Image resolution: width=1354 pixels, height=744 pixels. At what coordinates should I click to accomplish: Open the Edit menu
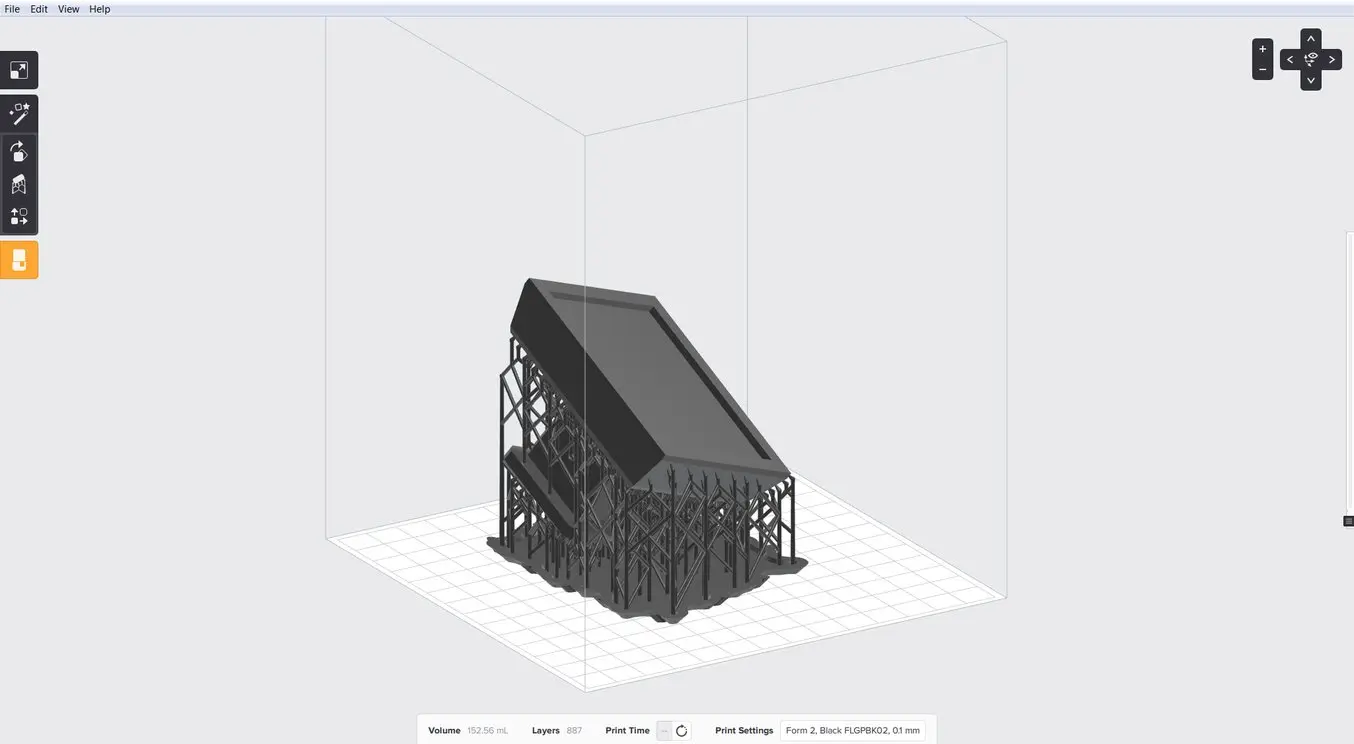[x=39, y=9]
